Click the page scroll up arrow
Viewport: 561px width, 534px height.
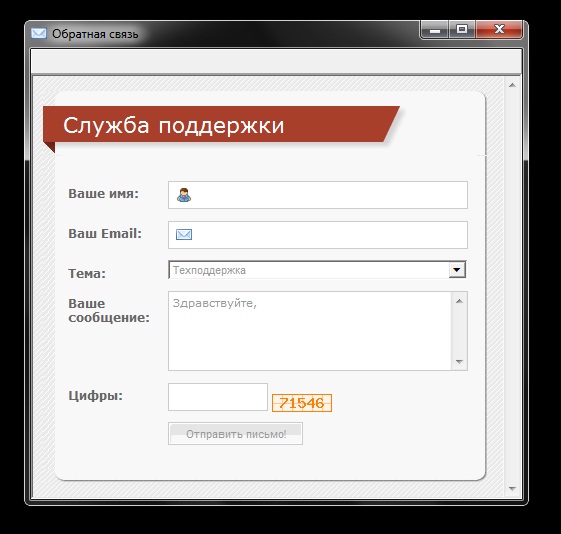(512, 85)
